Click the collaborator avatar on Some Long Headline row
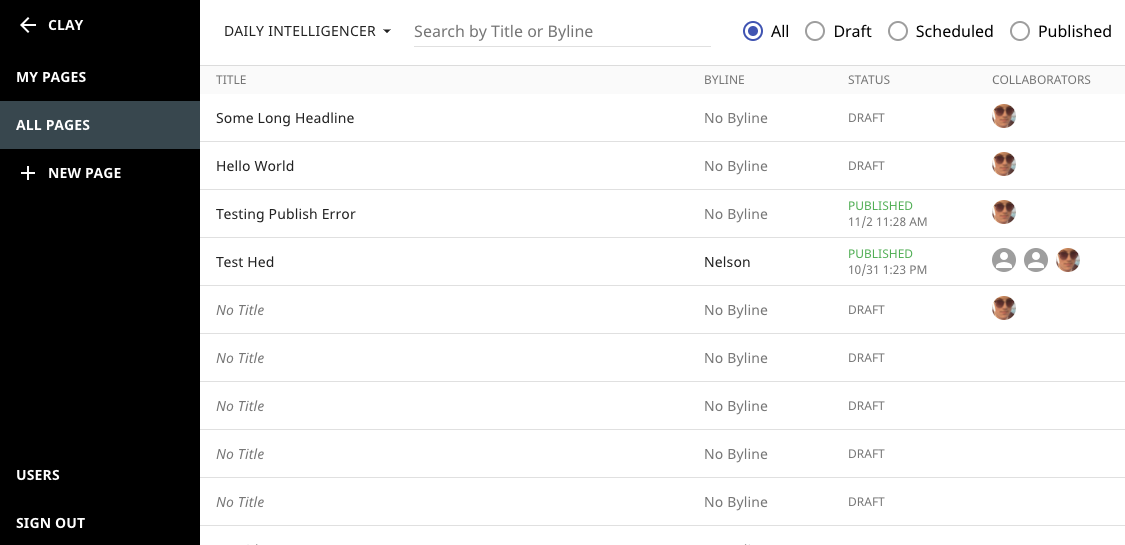Viewport: 1125px width, 545px height. [x=1003, y=116]
